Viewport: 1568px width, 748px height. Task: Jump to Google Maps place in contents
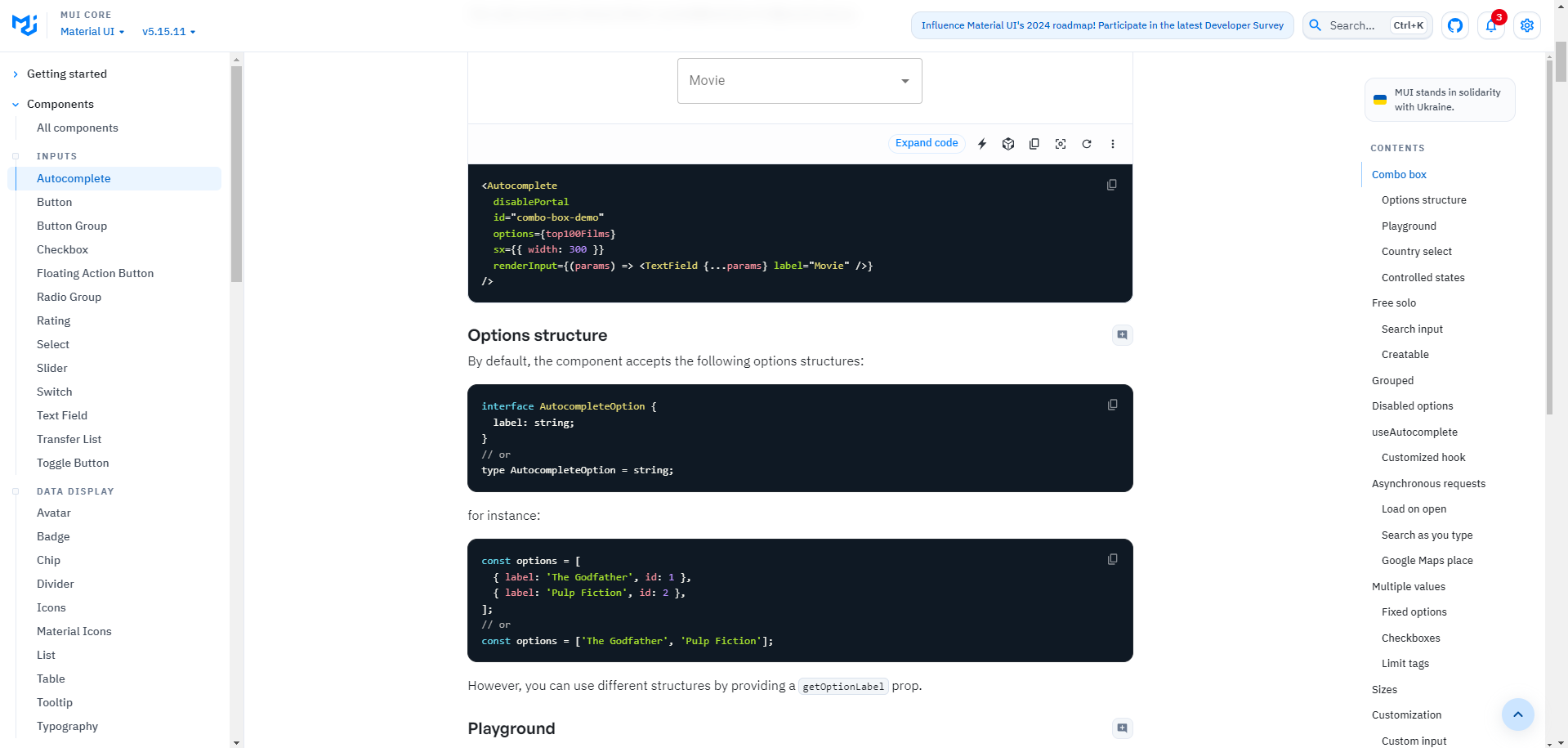pyautogui.click(x=1427, y=561)
